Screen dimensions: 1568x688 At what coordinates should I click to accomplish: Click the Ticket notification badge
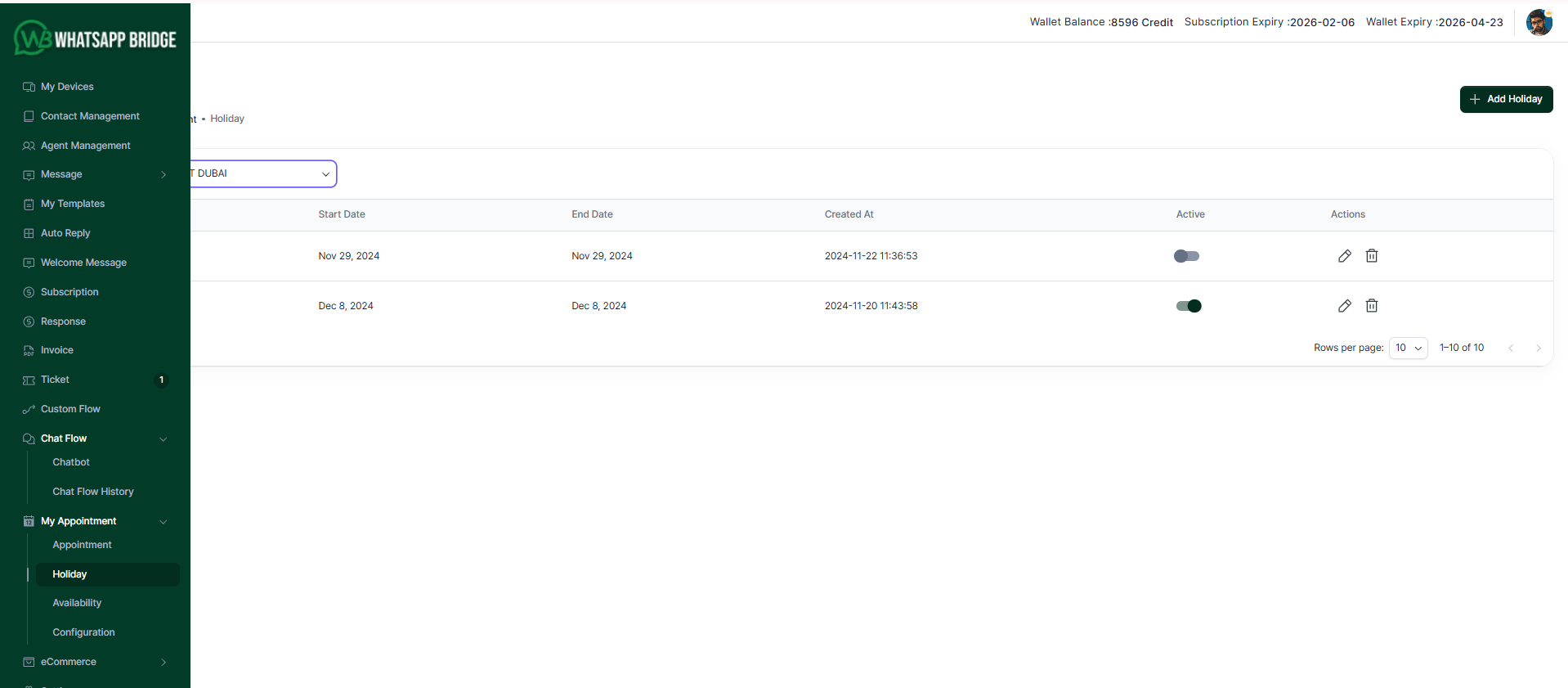(x=162, y=380)
